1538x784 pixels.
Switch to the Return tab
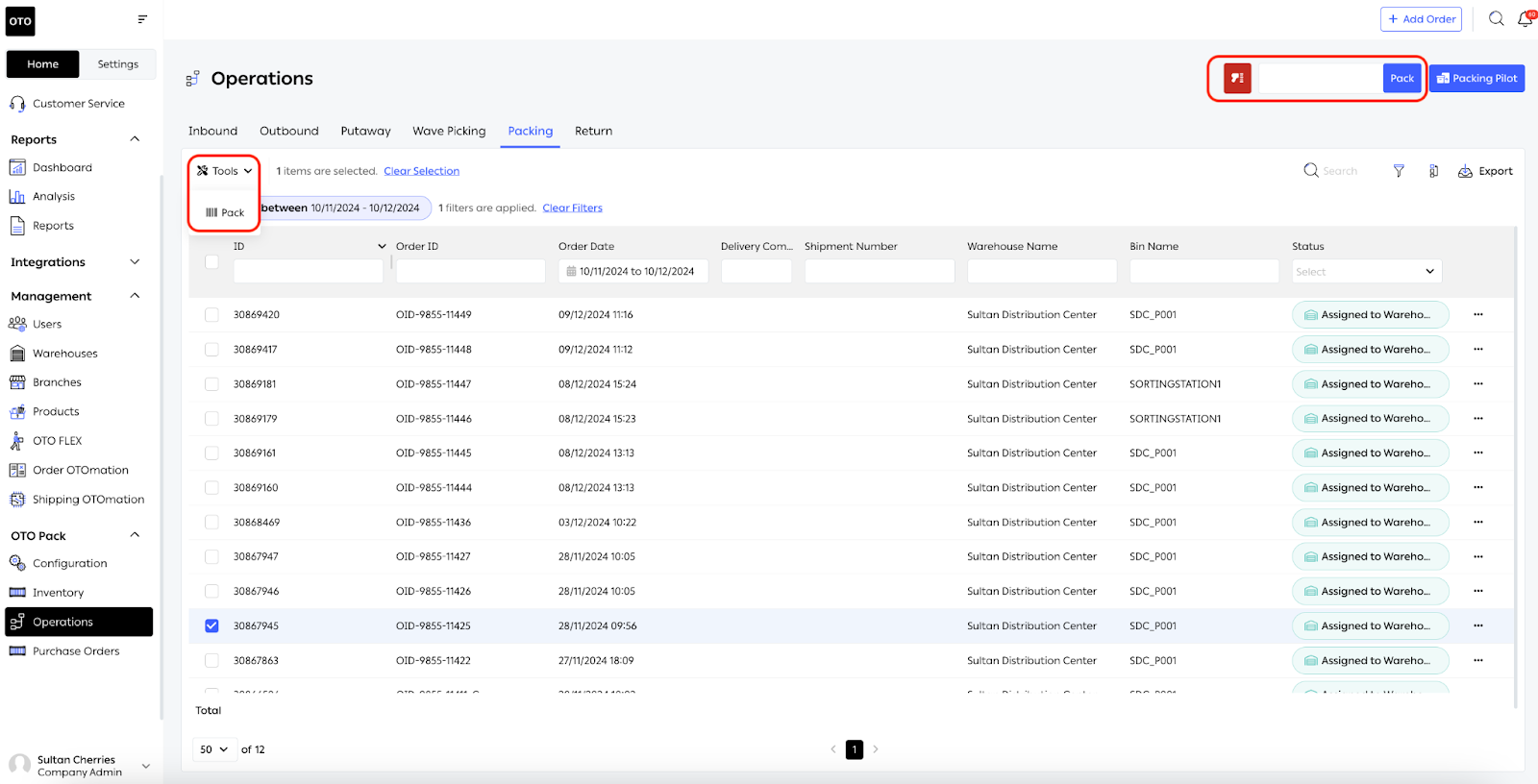tap(593, 132)
